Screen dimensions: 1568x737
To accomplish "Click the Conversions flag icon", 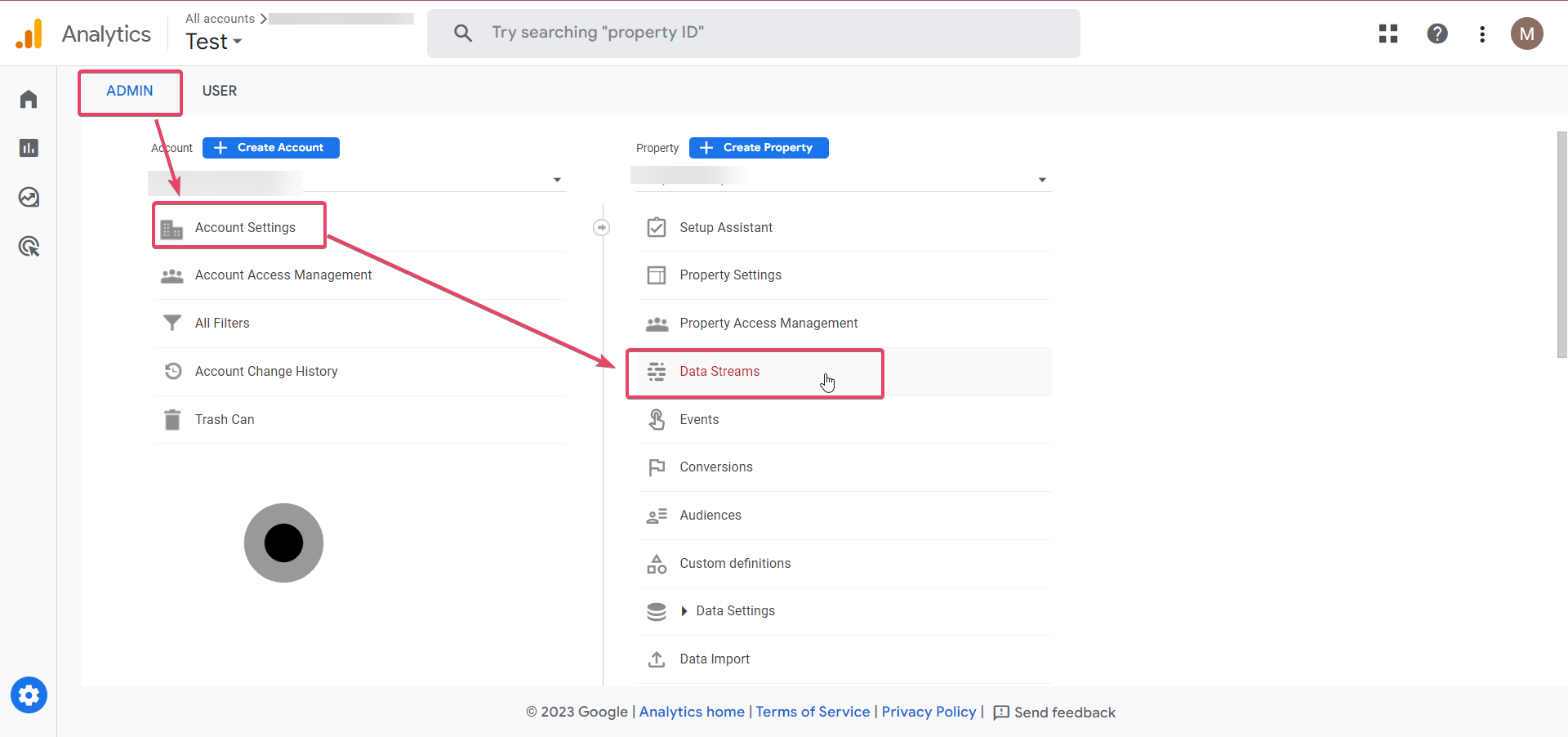I will click(x=657, y=467).
